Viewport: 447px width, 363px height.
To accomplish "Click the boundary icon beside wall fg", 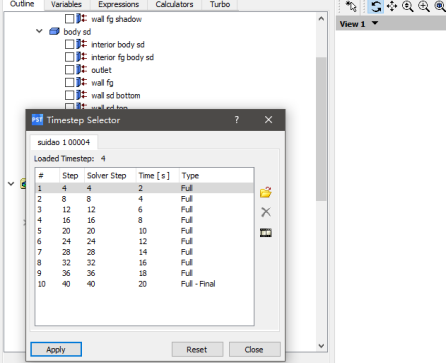I will [x=81, y=82].
